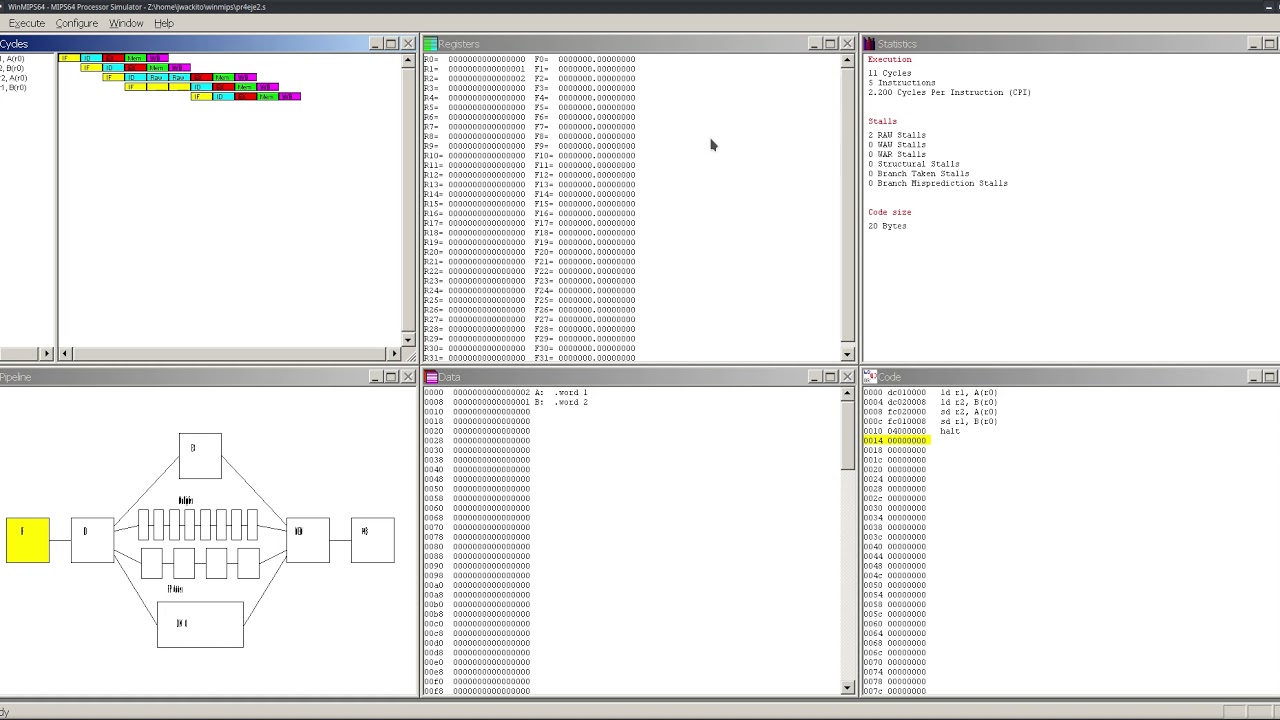Open the Help menu
Screen dimensions: 1280x720
pos(164,23)
